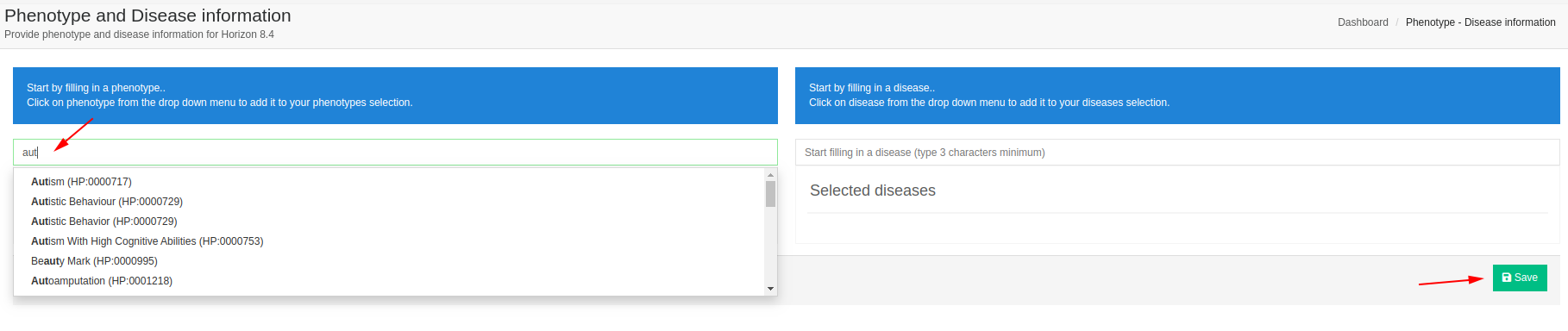Click Phenotype - Disease information breadcrumb

coord(1481,22)
